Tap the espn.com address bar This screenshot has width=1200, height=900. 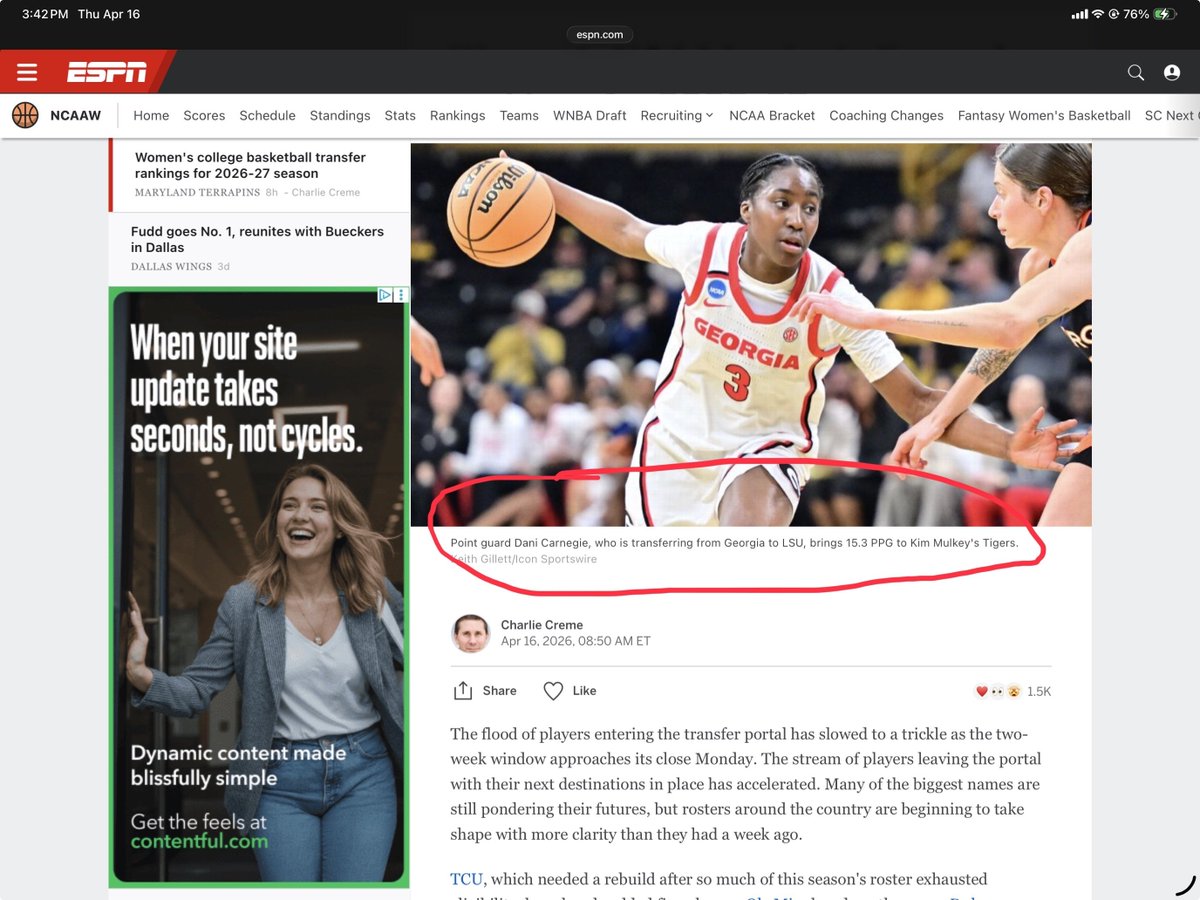600,34
